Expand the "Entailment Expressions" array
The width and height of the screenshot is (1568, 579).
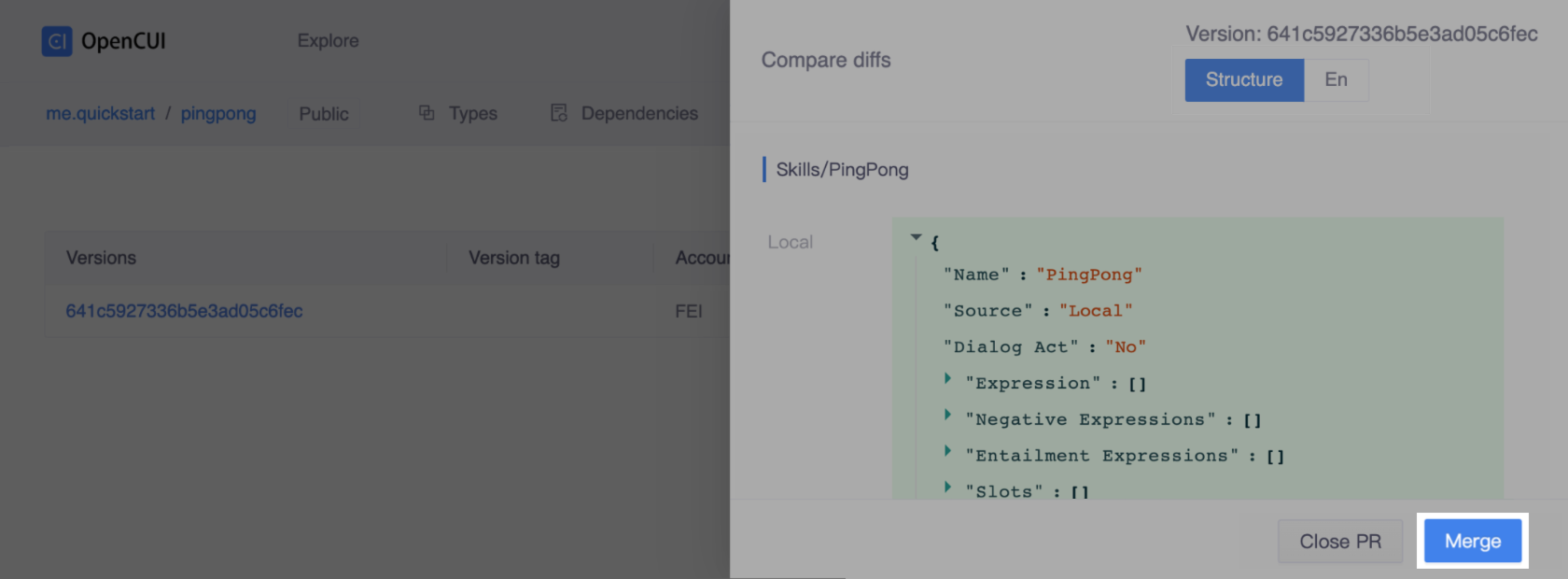(x=947, y=451)
